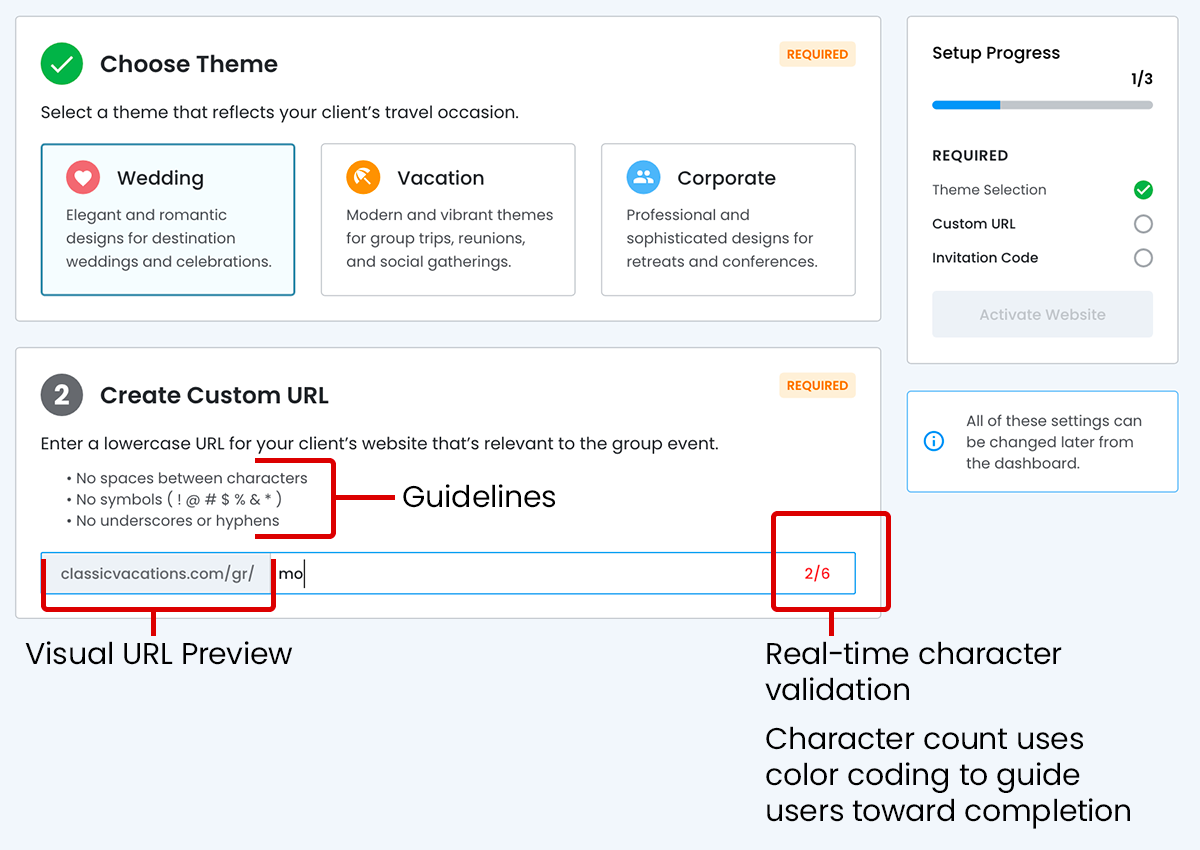The width and height of the screenshot is (1200, 850).
Task: Click the Corporate people icon
Action: (x=643, y=178)
